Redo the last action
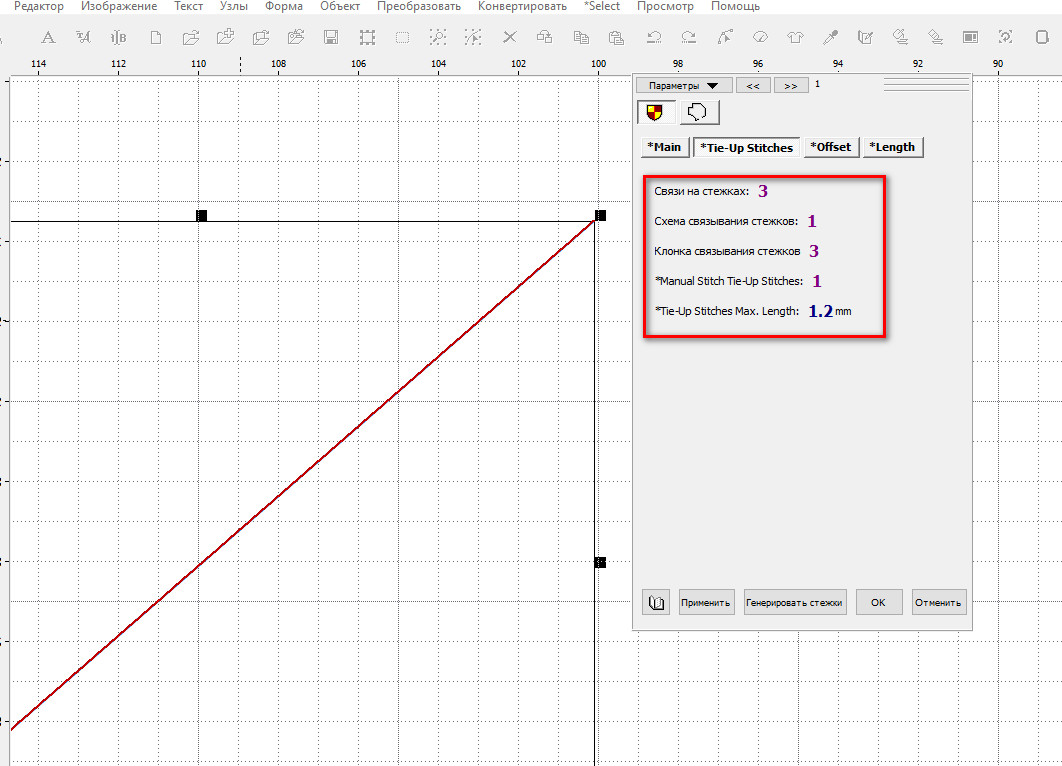 point(689,37)
